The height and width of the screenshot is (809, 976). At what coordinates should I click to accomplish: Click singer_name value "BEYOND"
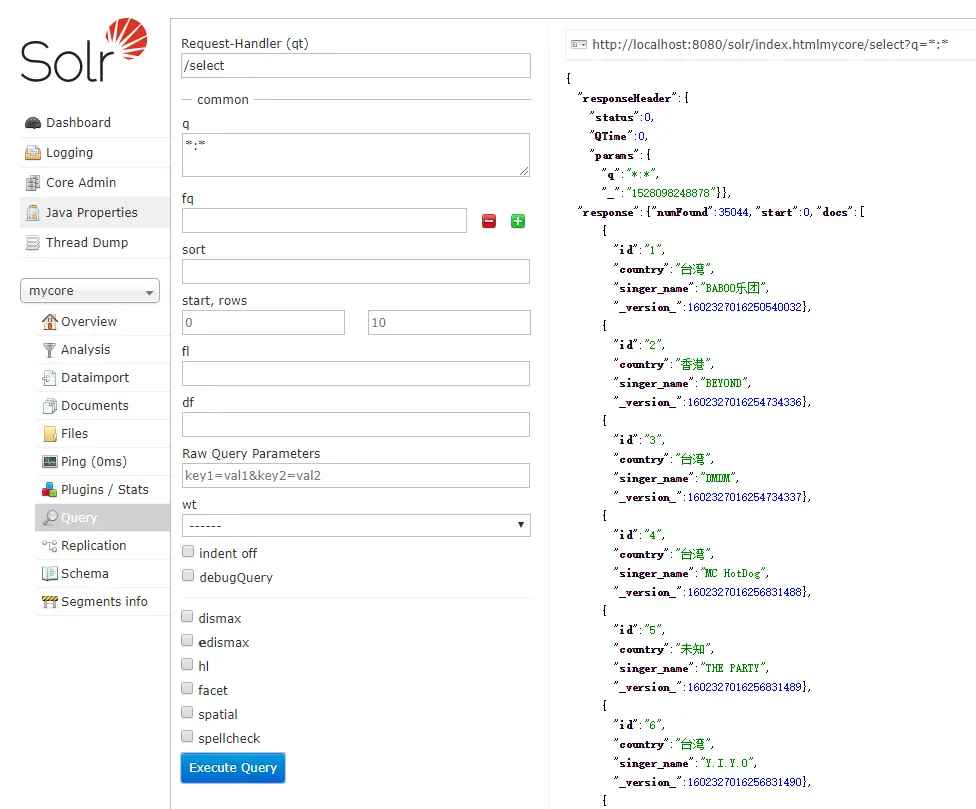tap(725, 383)
